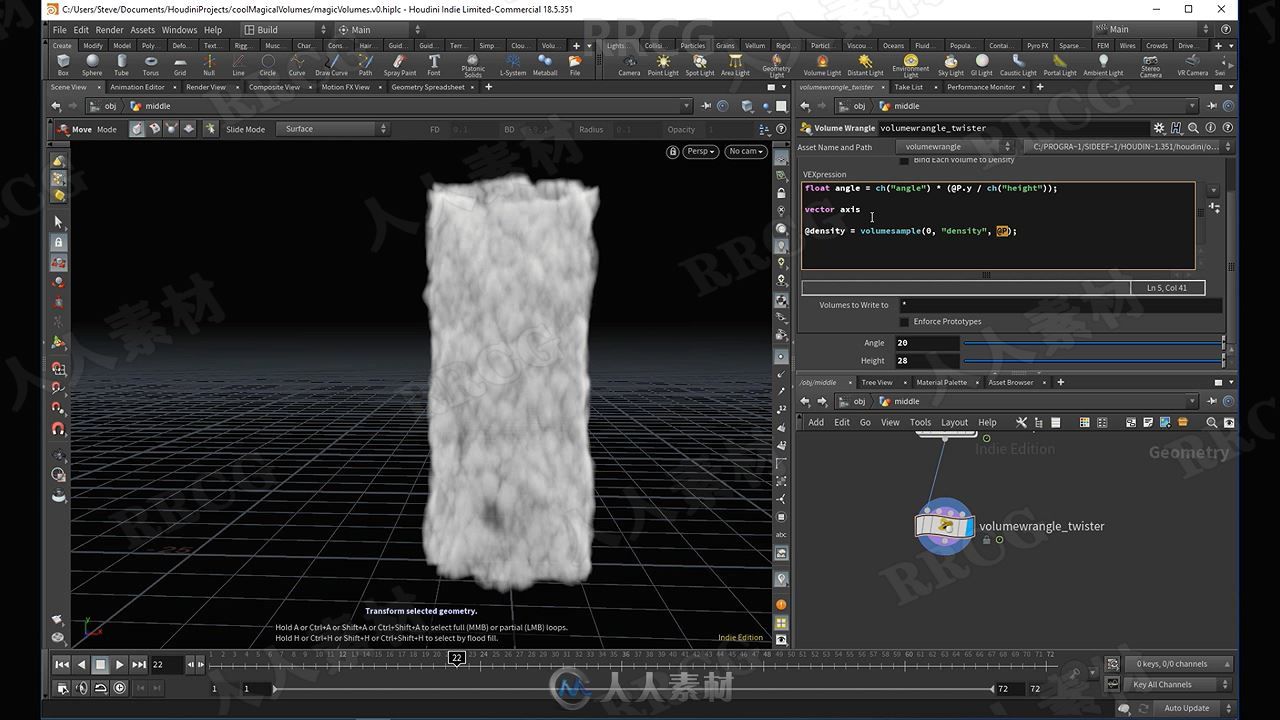Add a Camera from the lights shelf
Image resolution: width=1280 pixels, height=720 pixels.
click(629, 65)
